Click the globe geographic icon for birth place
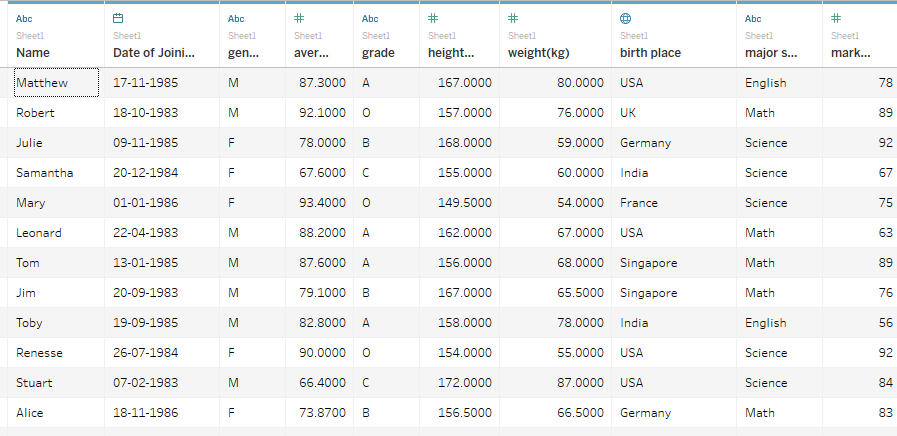897x436 pixels. [626, 18]
